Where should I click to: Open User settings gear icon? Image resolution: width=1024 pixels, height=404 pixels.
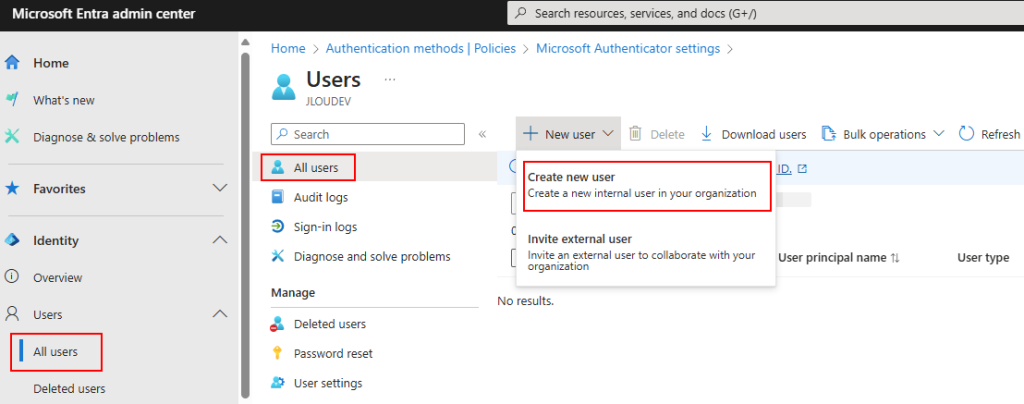point(278,382)
